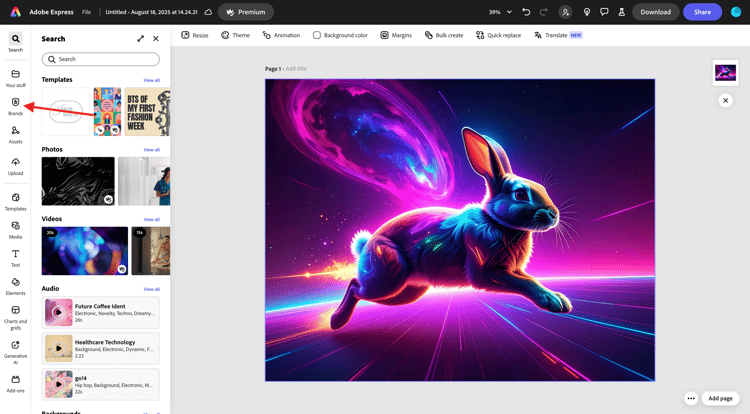Open Charts and grids panel
This screenshot has height=414, width=750.
coord(15,315)
